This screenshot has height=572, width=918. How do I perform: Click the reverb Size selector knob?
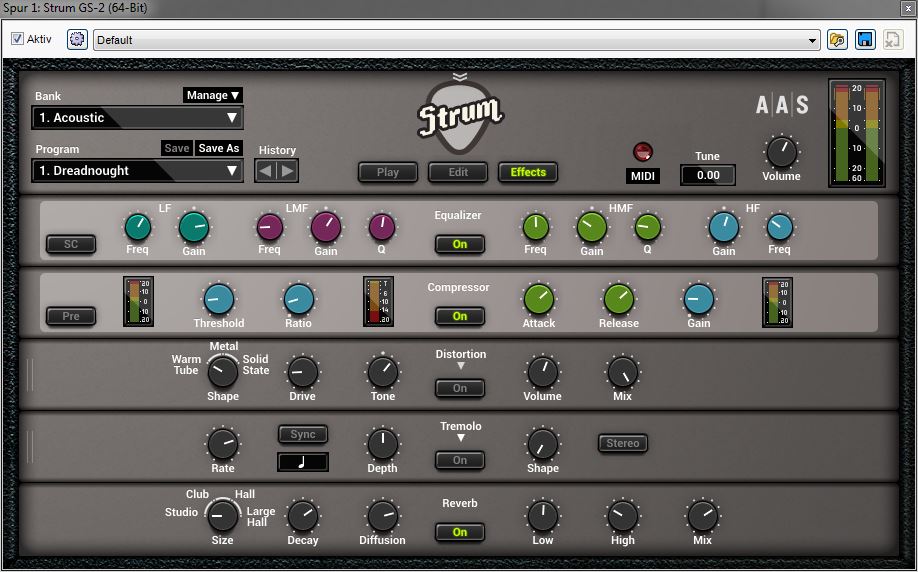coord(223,516)
